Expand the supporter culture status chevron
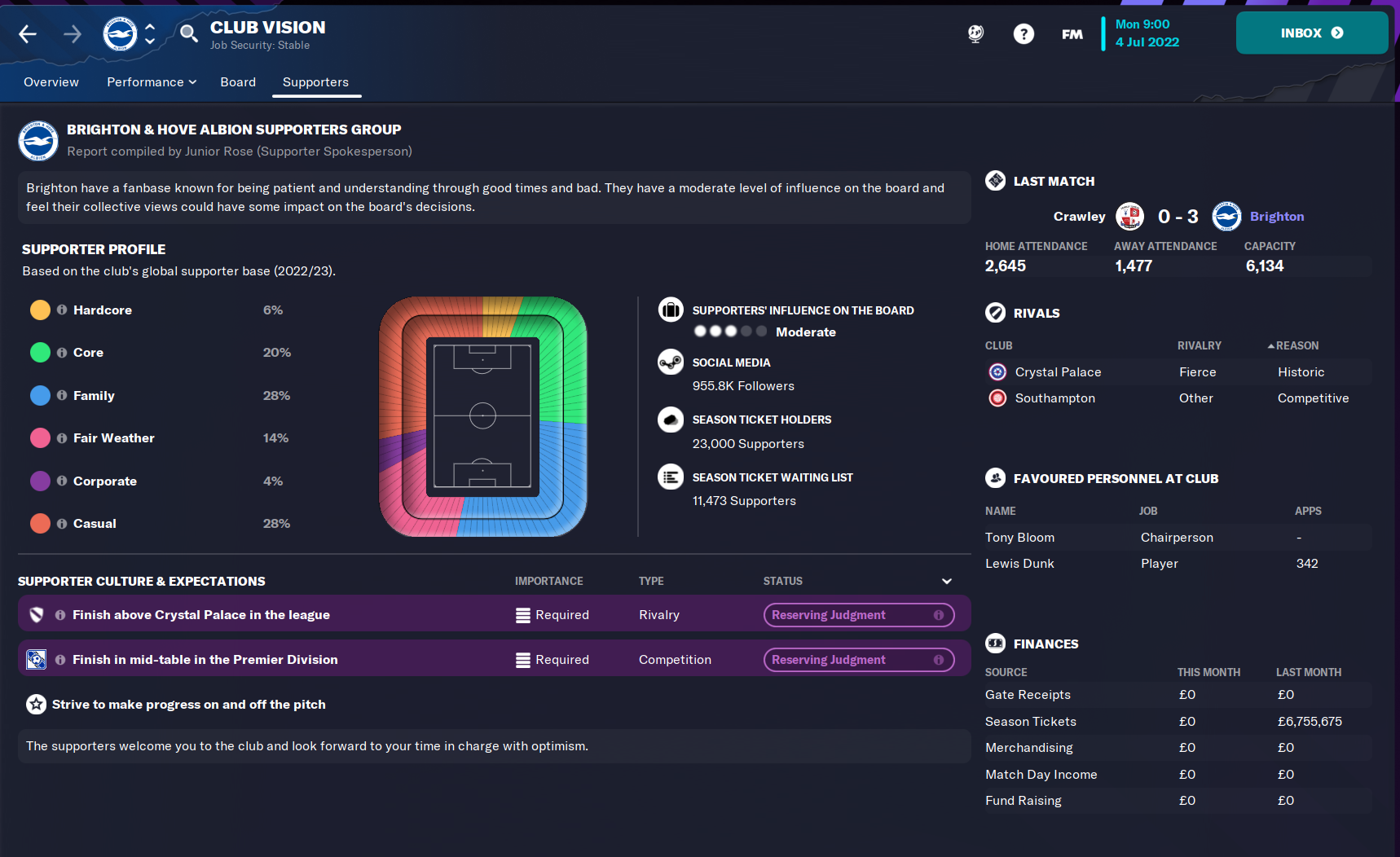 click(947, 581)
